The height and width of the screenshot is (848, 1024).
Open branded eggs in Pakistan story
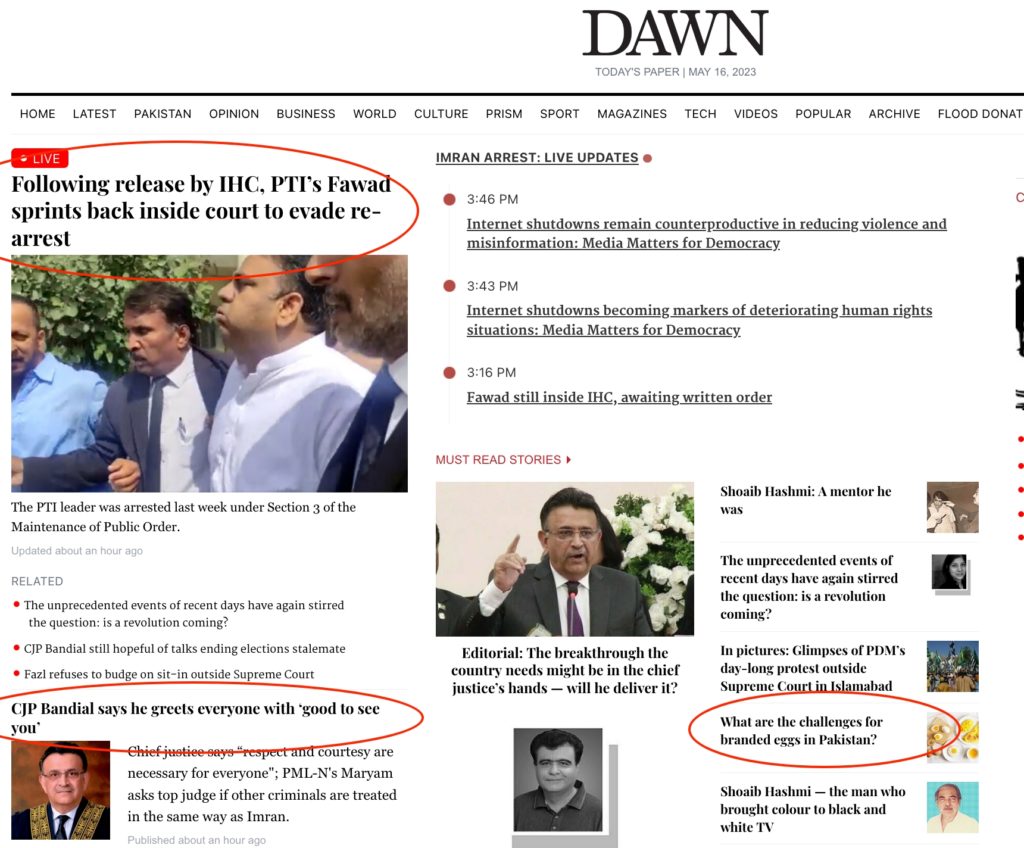click(801, 730)
